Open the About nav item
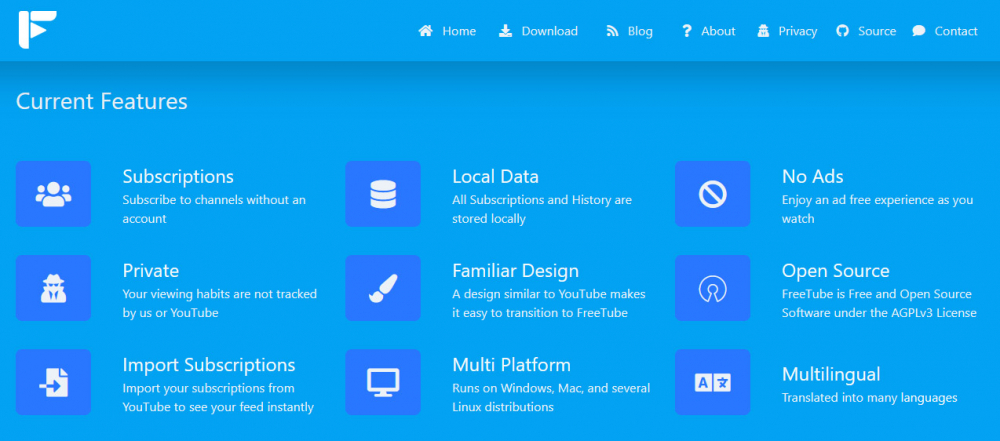Image resolution: width=1000 pixels, height=441 pixels. pyautogui.click(x=709, y=31)
